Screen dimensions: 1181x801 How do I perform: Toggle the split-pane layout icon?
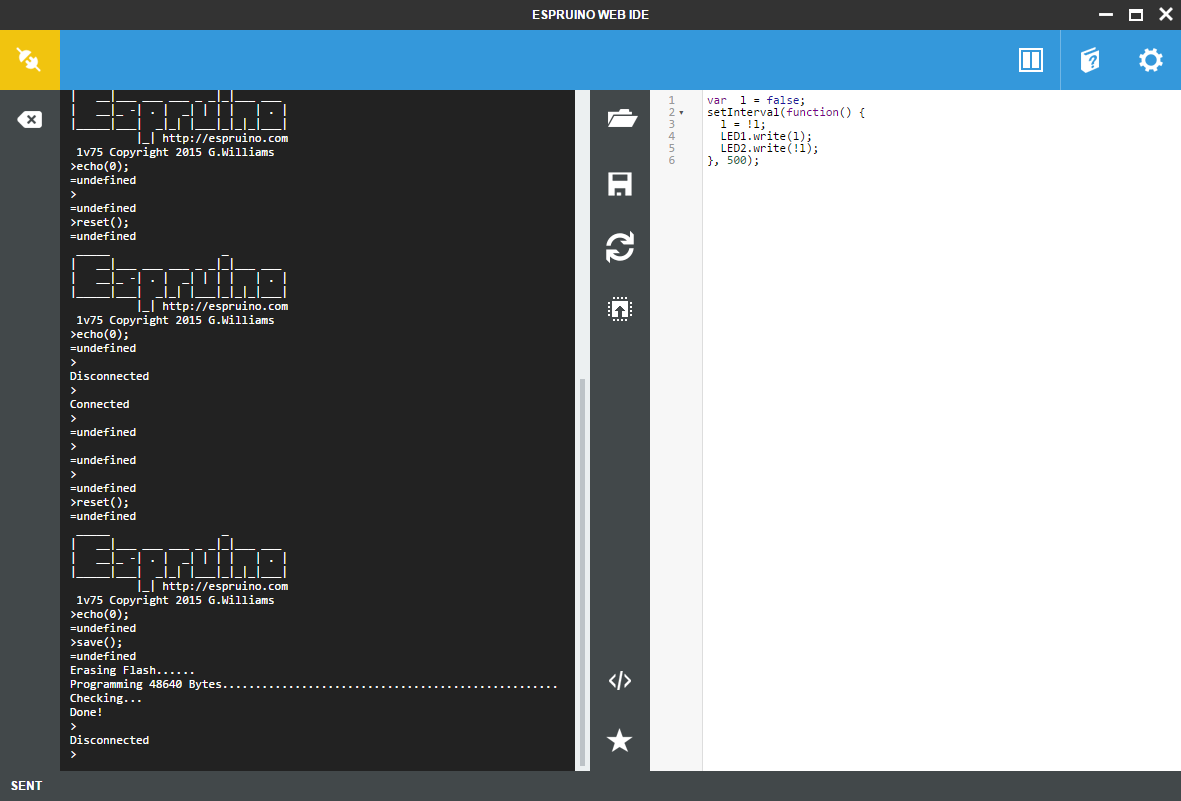(x=1030, y=60)
